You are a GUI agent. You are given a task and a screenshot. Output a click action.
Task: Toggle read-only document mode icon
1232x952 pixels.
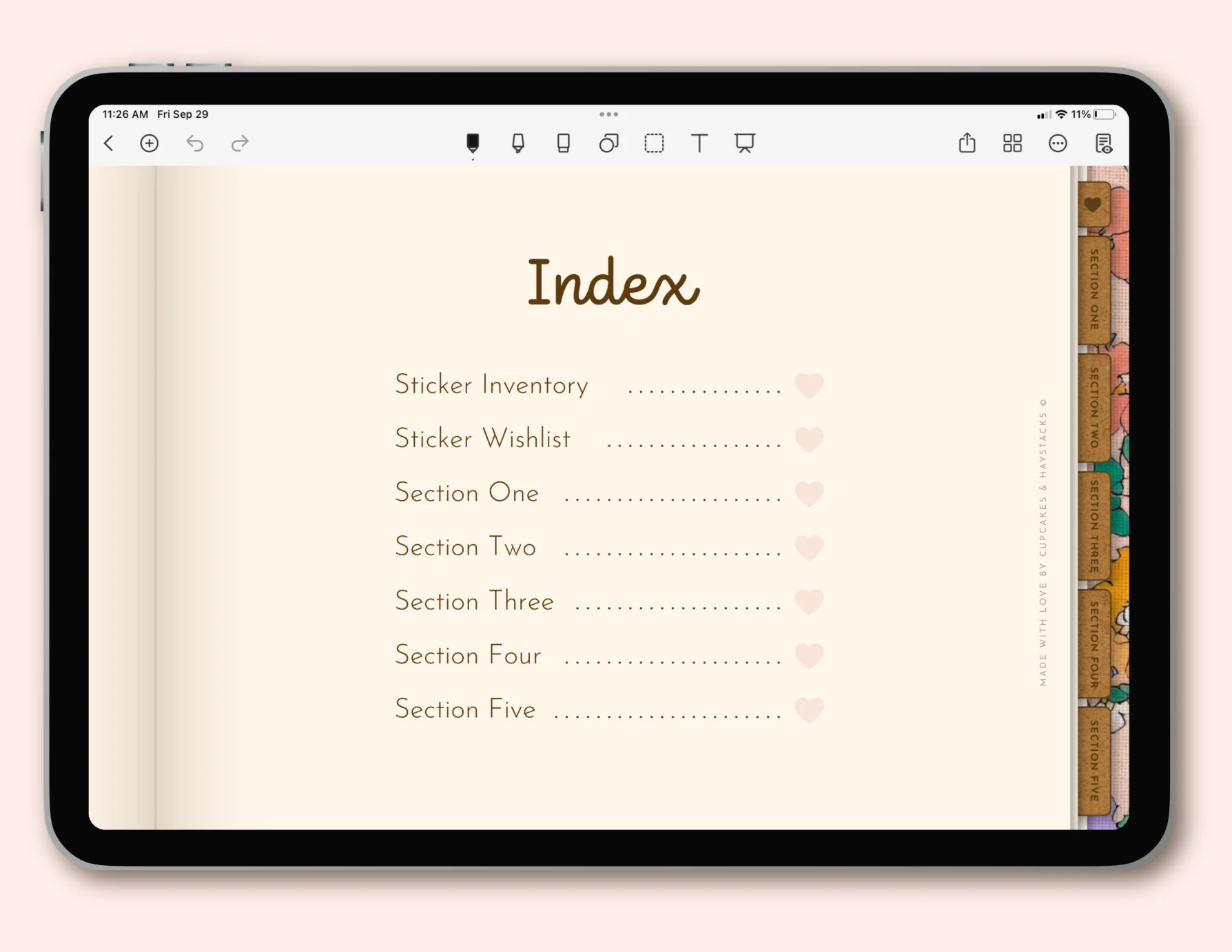click(1104, 143)
